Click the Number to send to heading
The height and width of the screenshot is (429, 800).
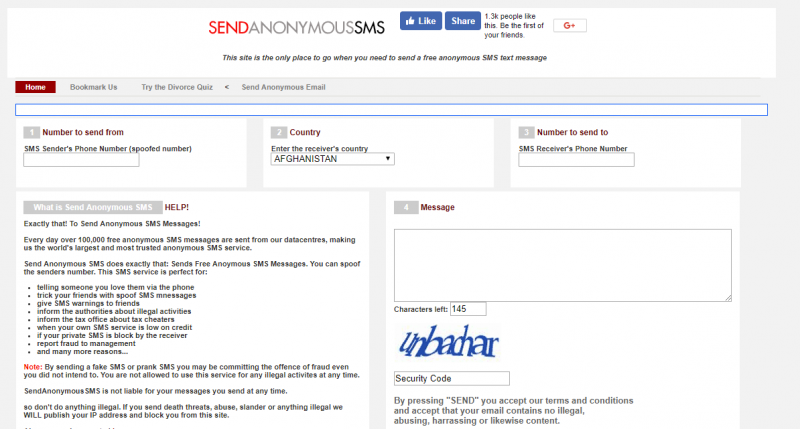tap(572, 132)
